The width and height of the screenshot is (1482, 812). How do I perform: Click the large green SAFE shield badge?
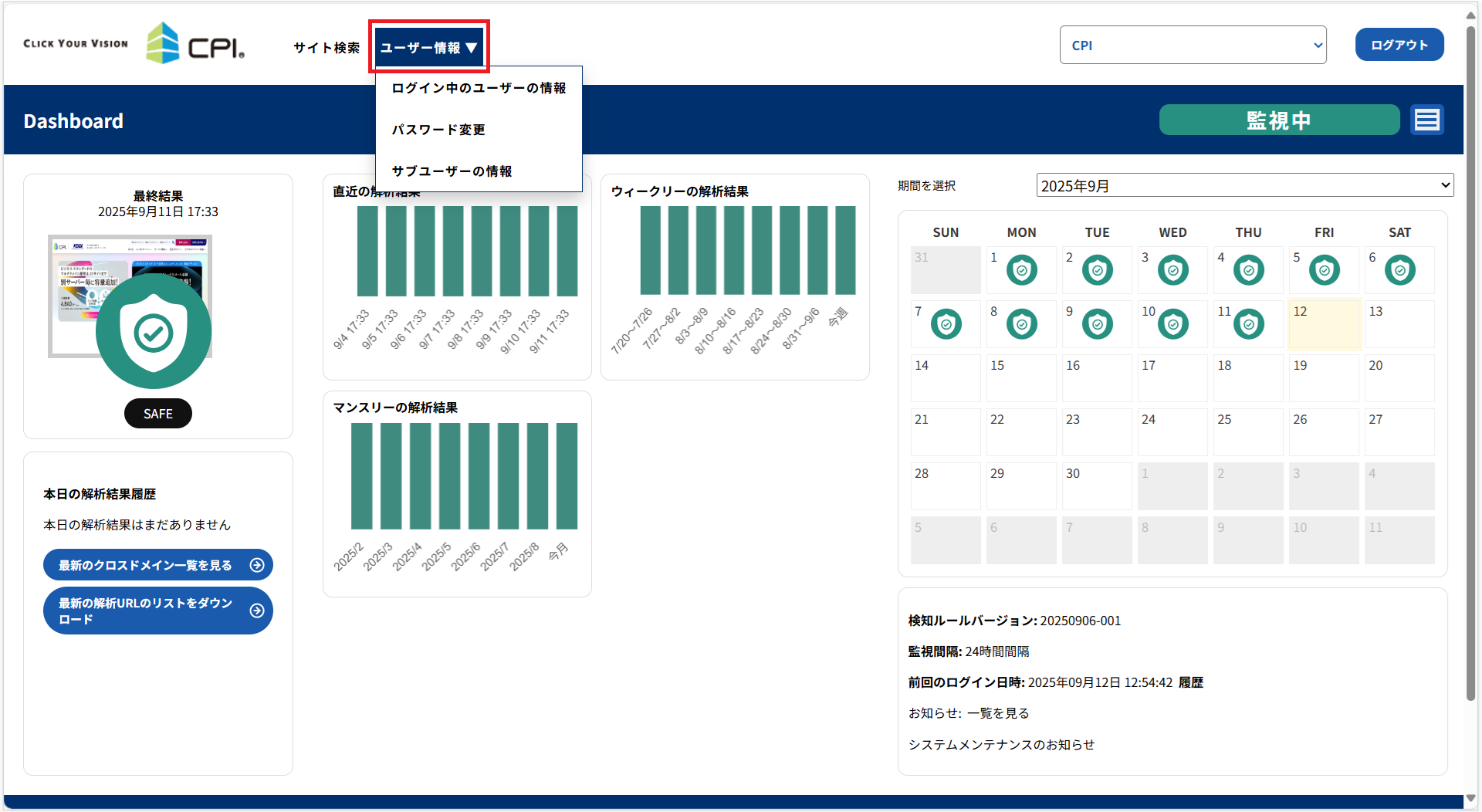(154, 332)
